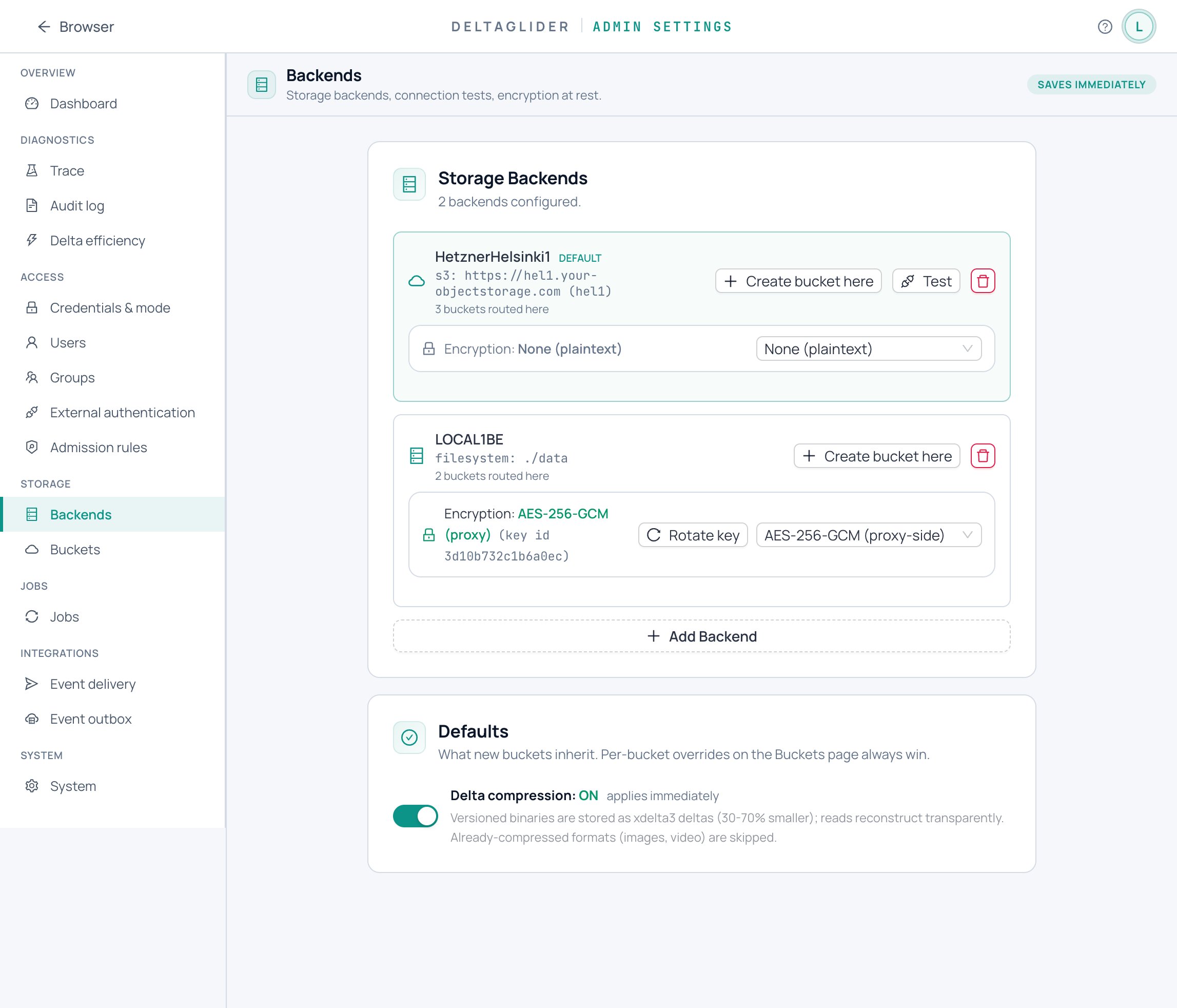Image resolution: width=1177 pixels, height=1008 pixels.
Task: Click the Backends page header icon
Action: 262,85
